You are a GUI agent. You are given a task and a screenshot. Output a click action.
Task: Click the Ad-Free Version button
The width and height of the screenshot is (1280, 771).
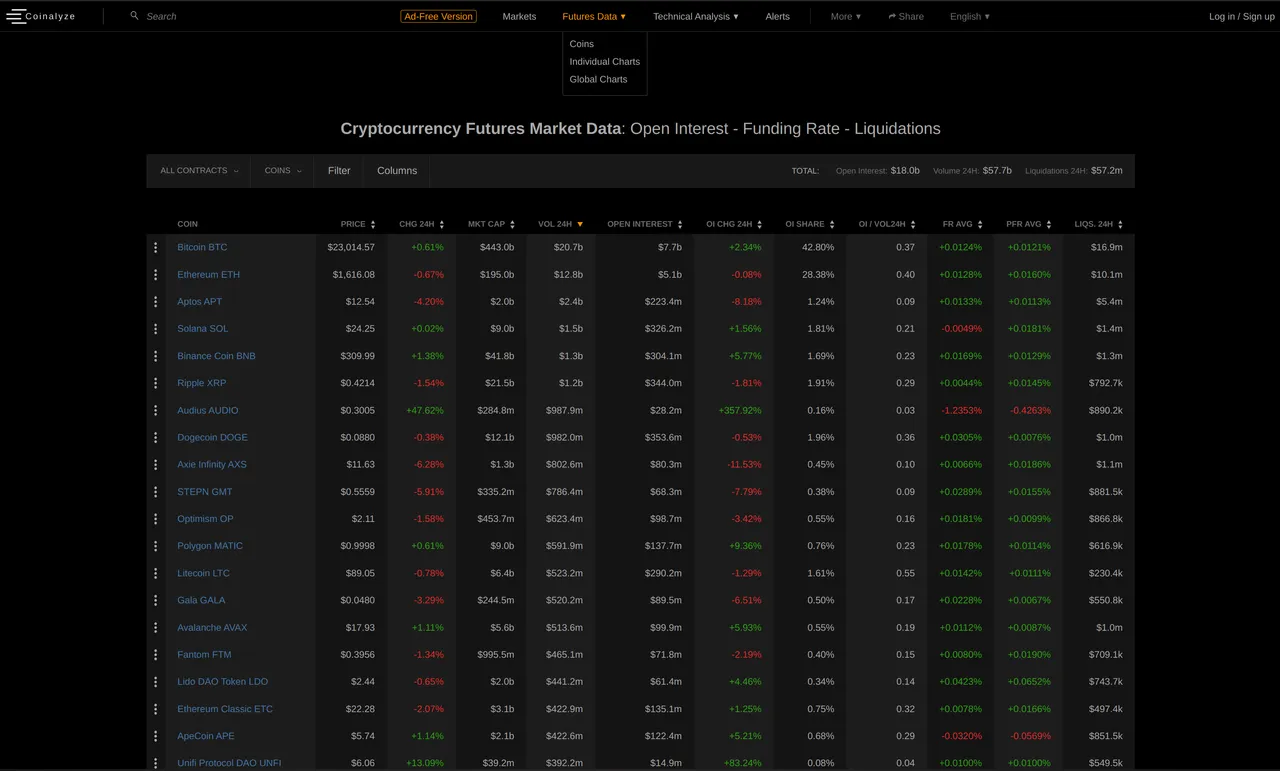pyautogui.click(x=438, y=16)
